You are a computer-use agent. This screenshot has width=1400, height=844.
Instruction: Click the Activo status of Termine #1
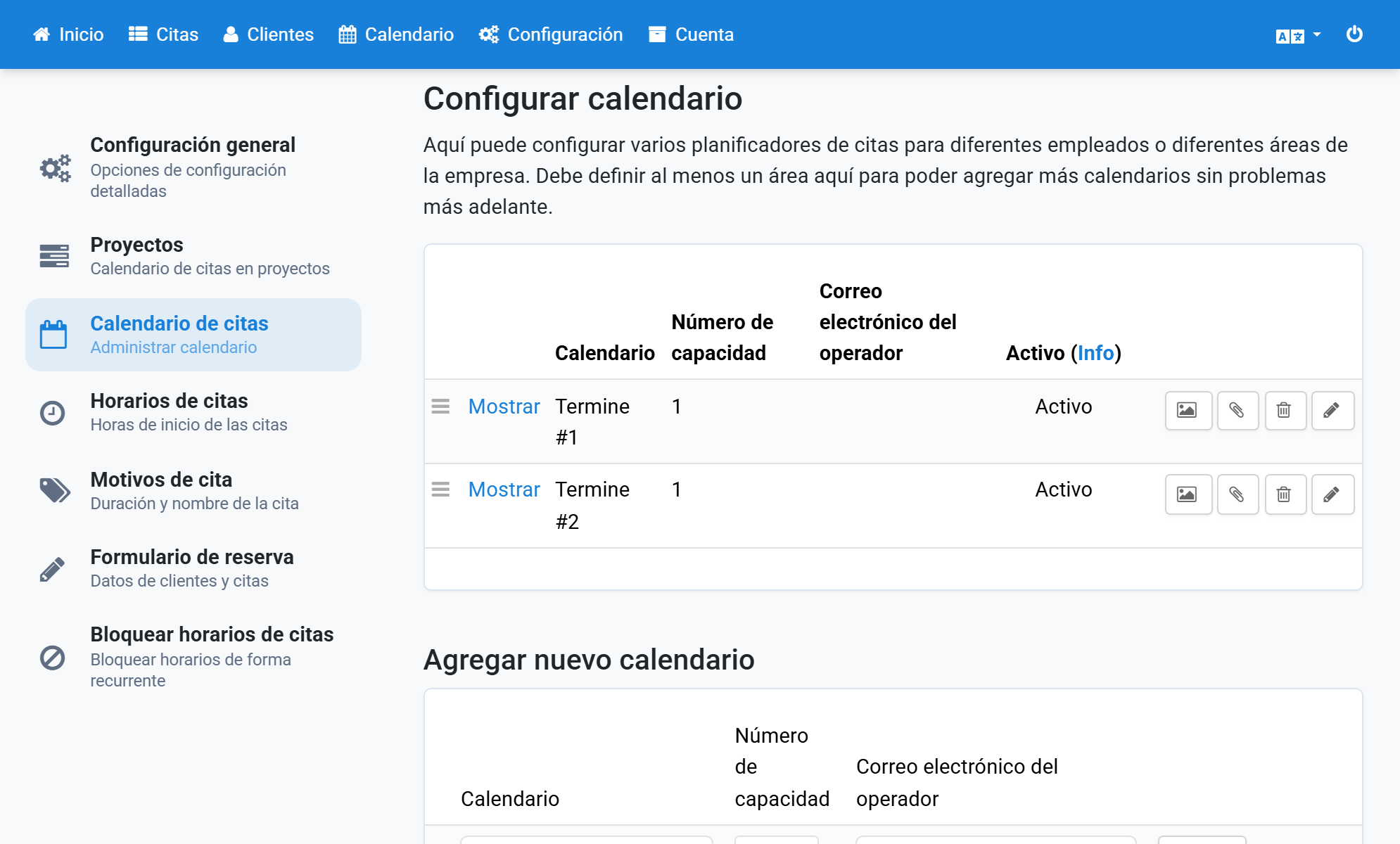click(1064, 407)
